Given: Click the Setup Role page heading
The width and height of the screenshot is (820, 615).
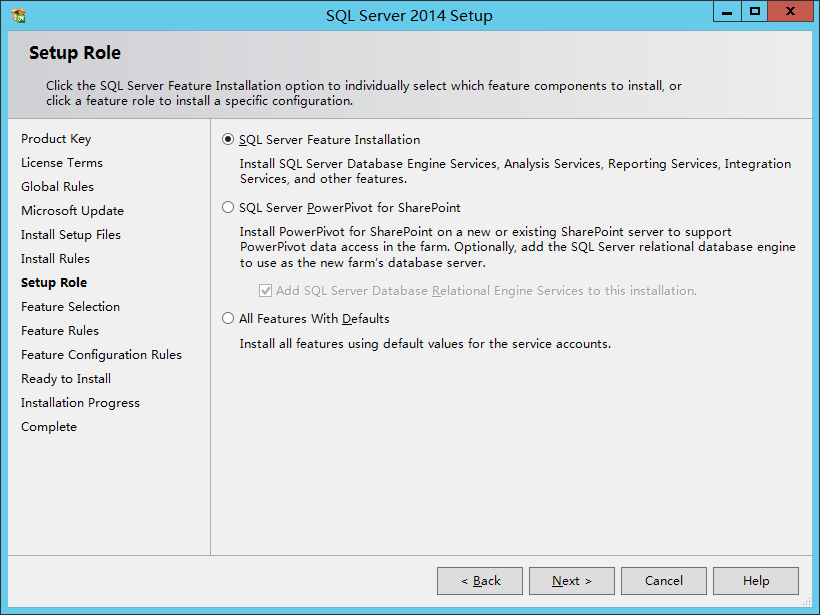Looking at the screenshot, I should (75, 53).
